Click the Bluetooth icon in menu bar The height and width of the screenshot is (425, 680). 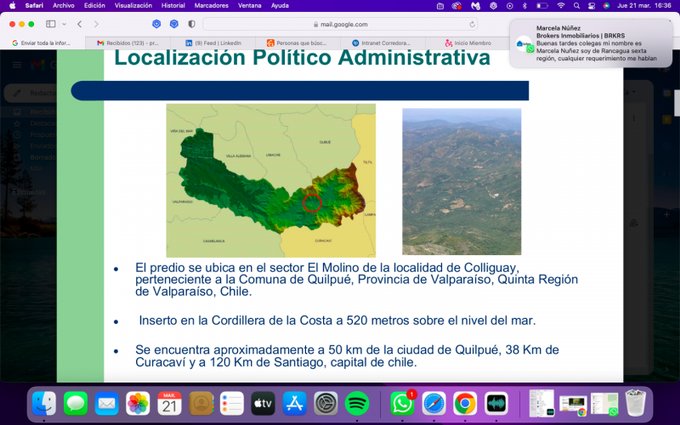524,6
